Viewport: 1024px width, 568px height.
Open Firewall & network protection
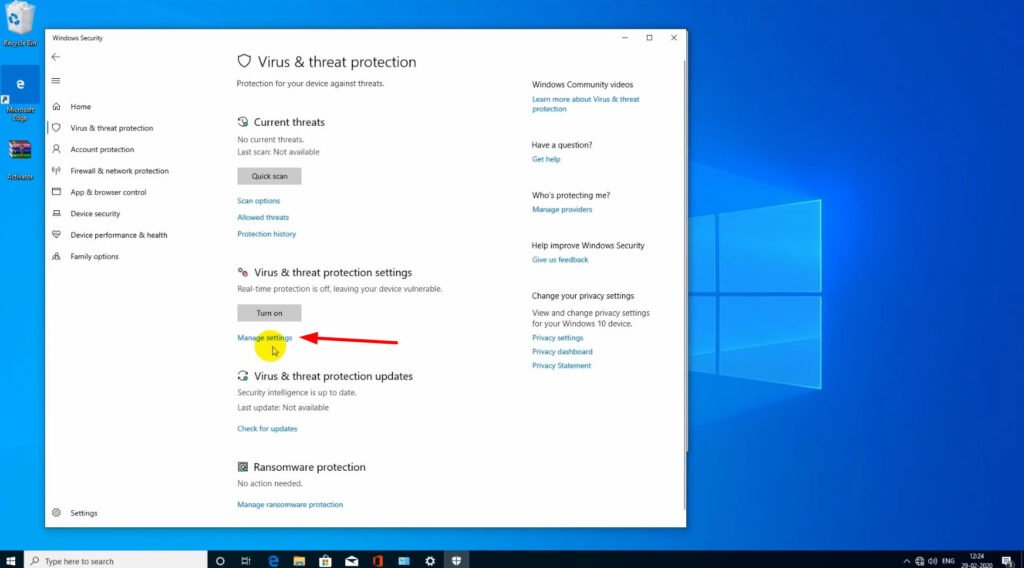click(x=120, y=171)
